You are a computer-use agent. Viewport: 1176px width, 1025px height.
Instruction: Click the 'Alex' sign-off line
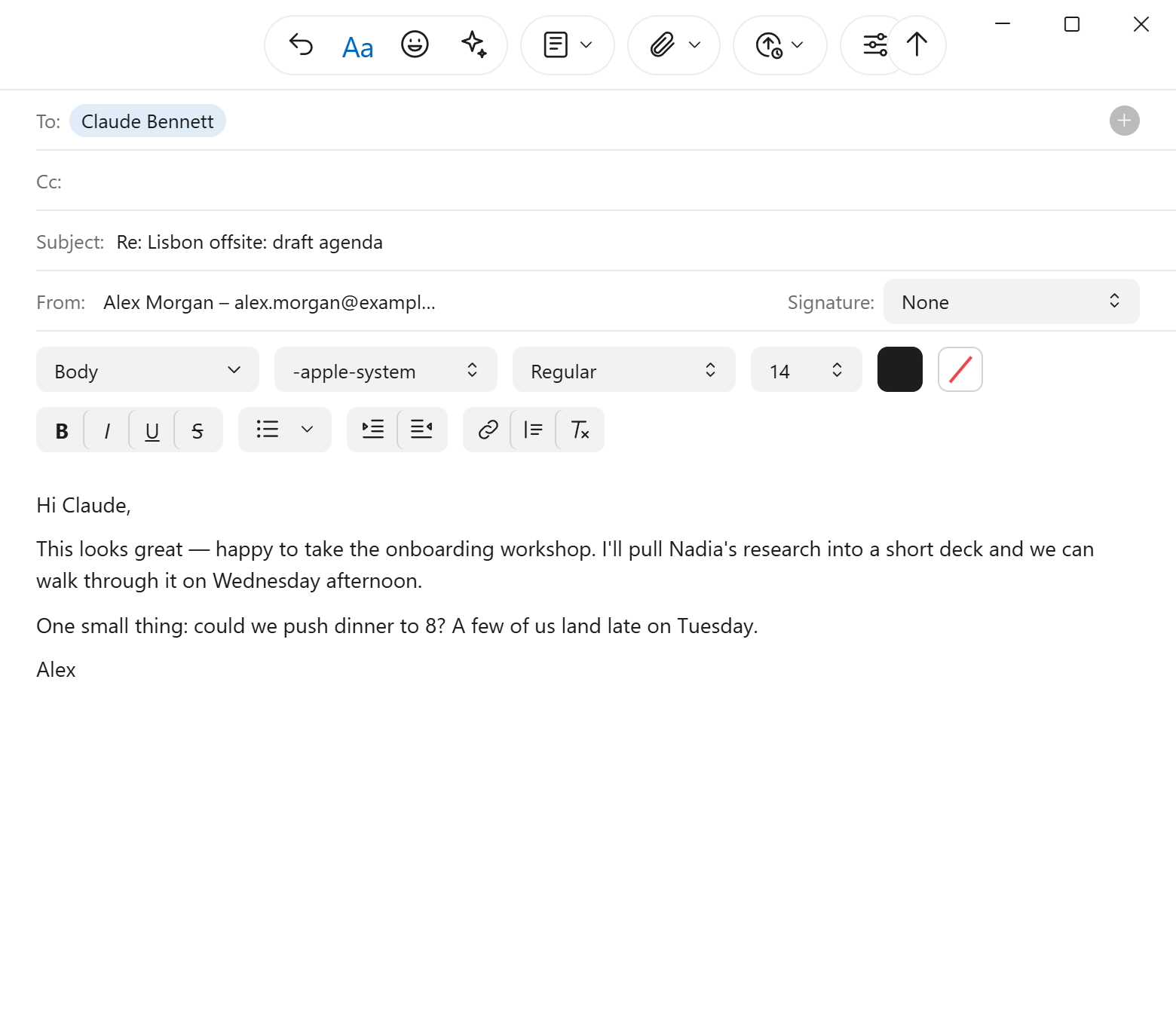click(56, 669)
